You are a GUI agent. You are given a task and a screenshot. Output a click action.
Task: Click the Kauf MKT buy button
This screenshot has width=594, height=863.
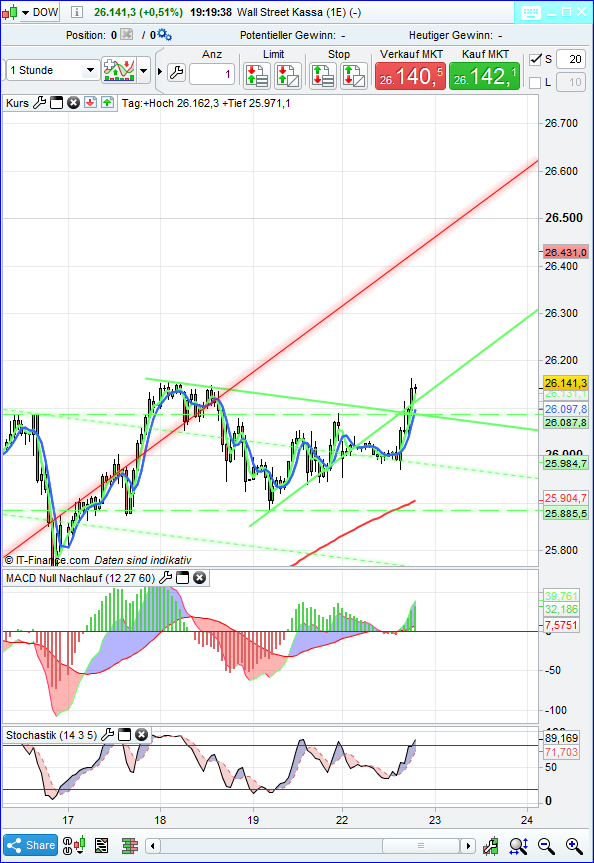pos(484,76)
